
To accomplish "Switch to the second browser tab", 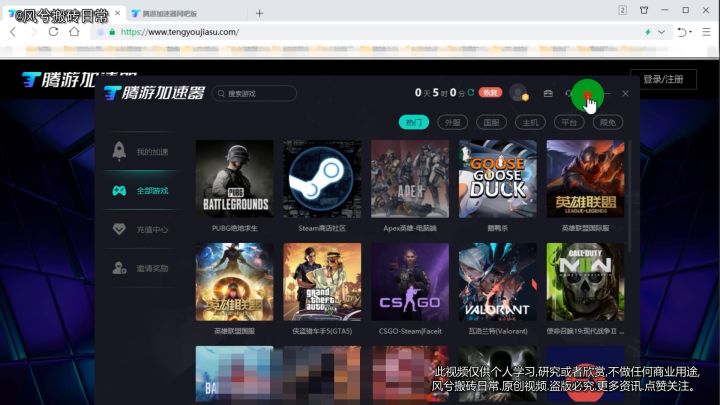I will [x=189, y=14].
